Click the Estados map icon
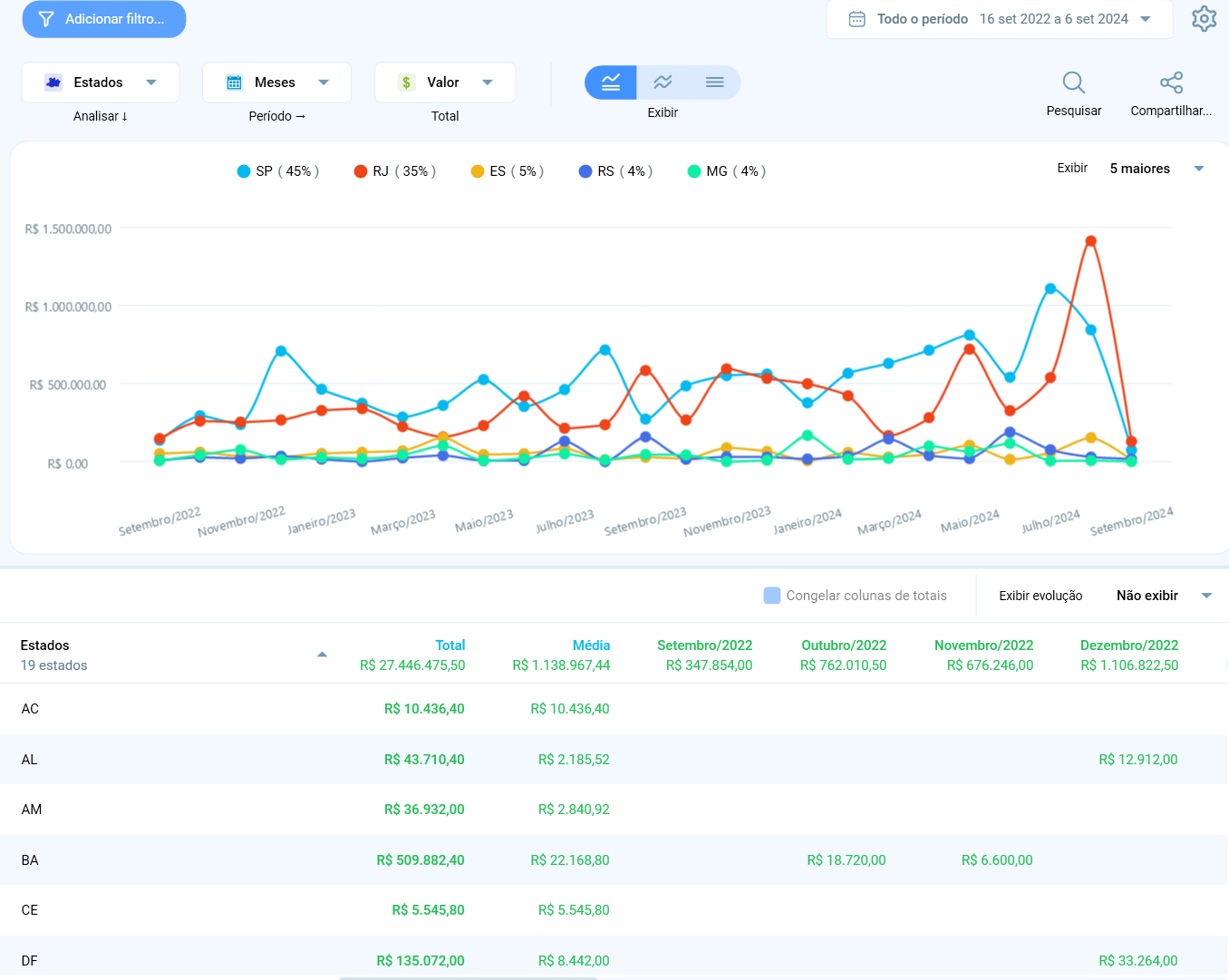The image size is (1229, 980). 53,82
